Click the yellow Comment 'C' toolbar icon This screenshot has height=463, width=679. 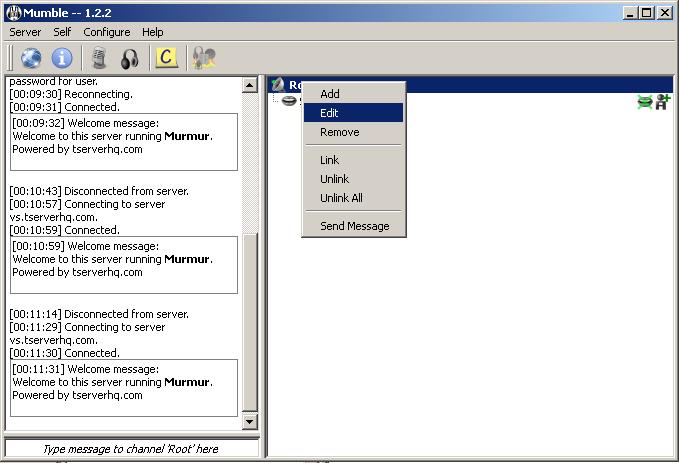pos(166,57)
